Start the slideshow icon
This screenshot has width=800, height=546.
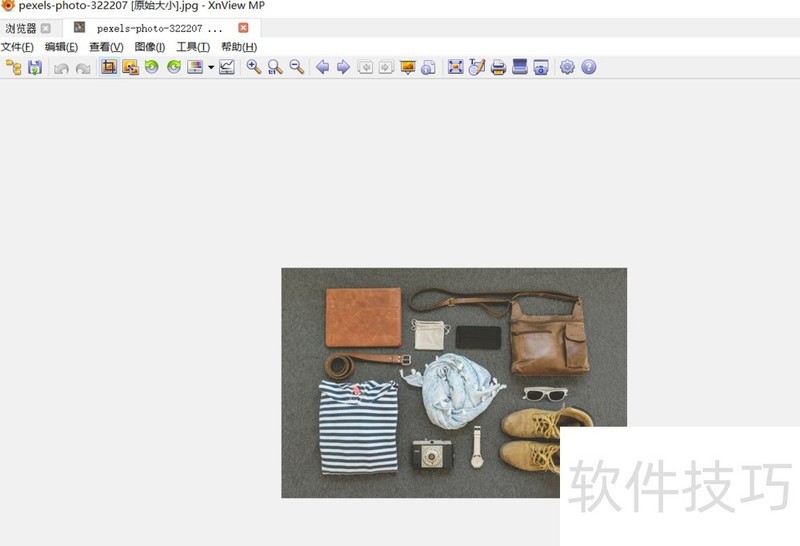(x=408, y=67)
